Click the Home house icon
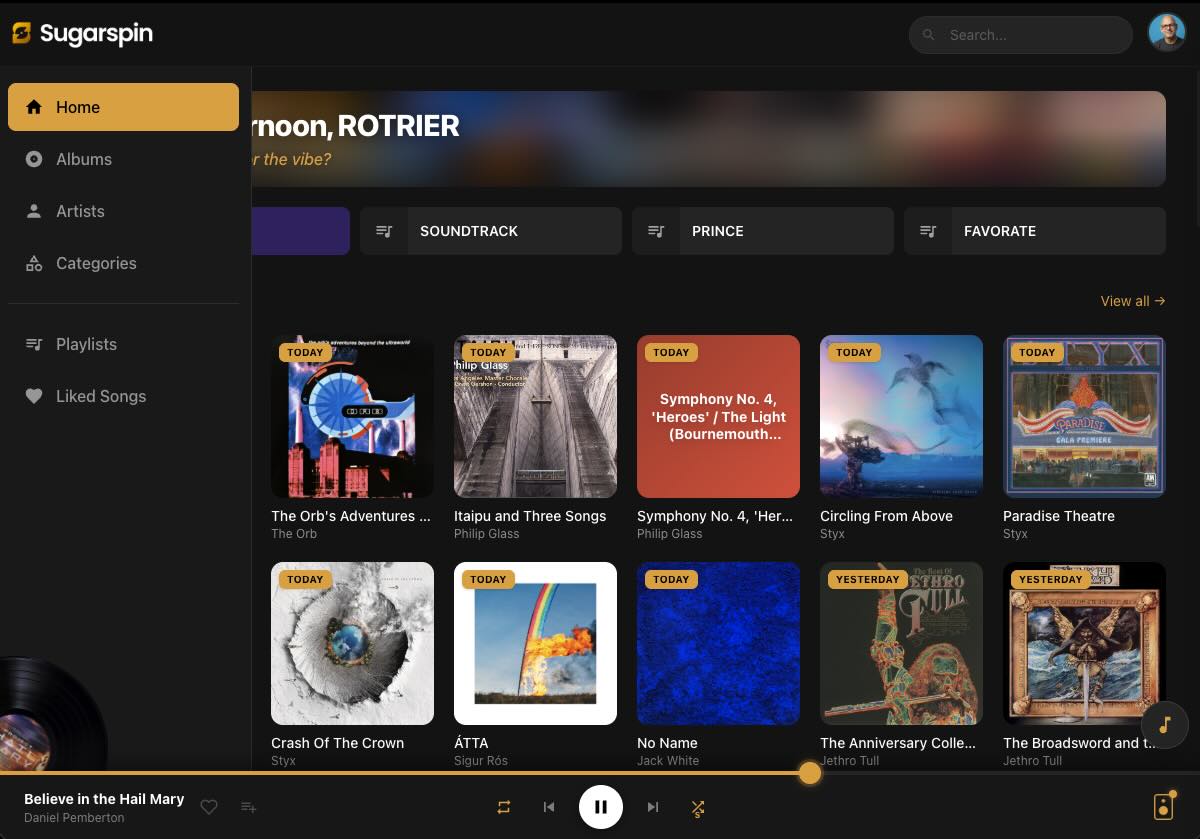The height and width of the screenshot is (839, 1200). pyautogui.click(x=34, y=107)
